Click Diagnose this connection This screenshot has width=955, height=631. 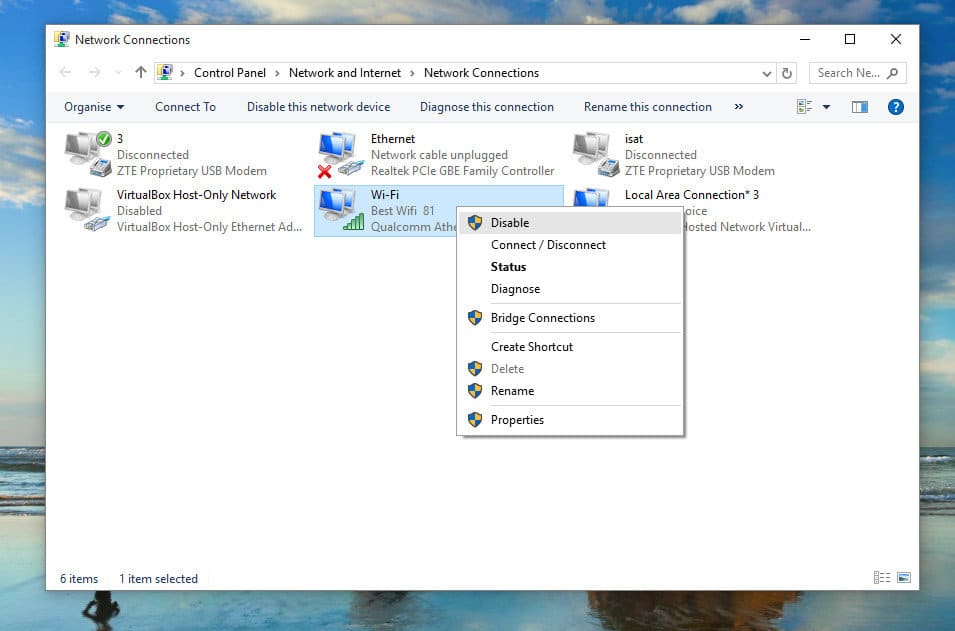(487, 107)
